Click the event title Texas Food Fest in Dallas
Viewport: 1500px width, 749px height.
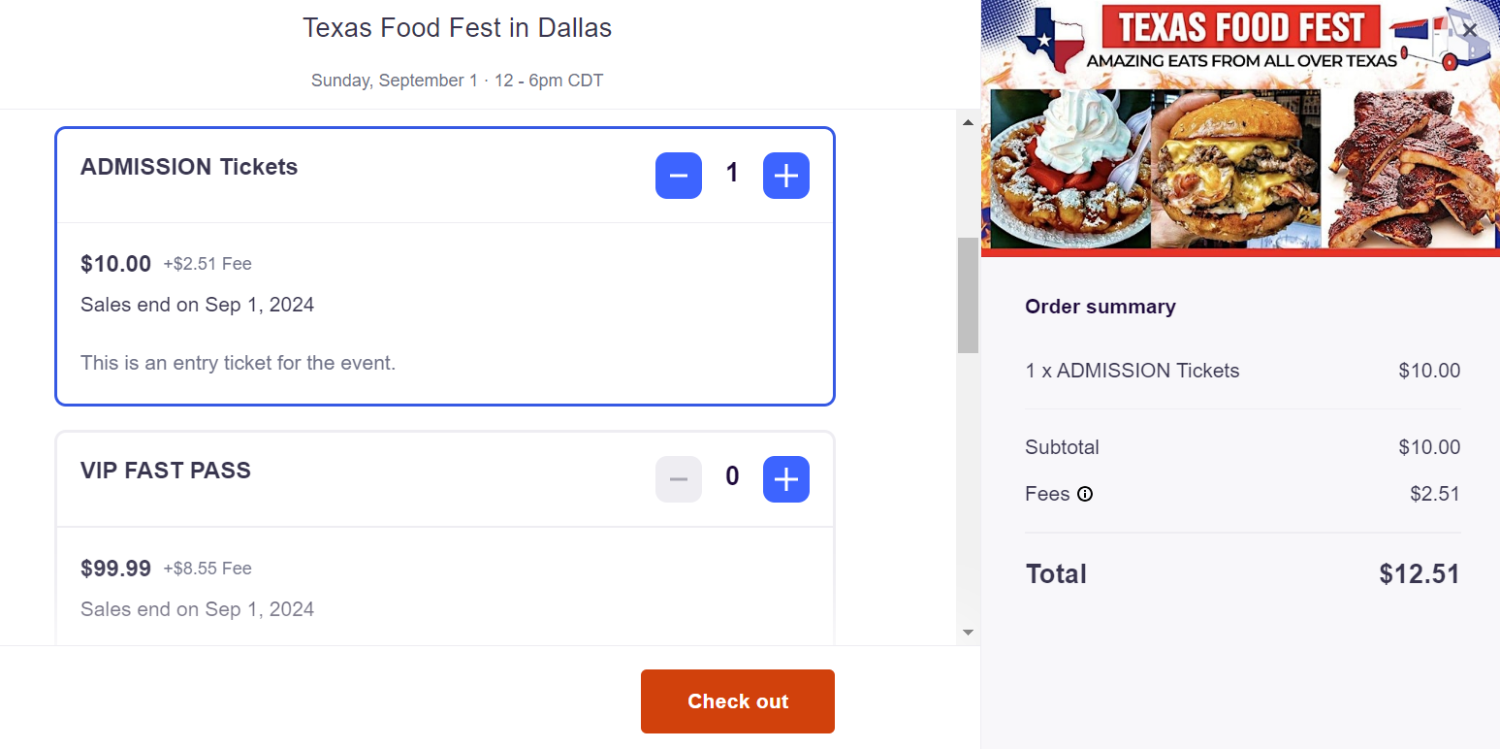[457, 27]
